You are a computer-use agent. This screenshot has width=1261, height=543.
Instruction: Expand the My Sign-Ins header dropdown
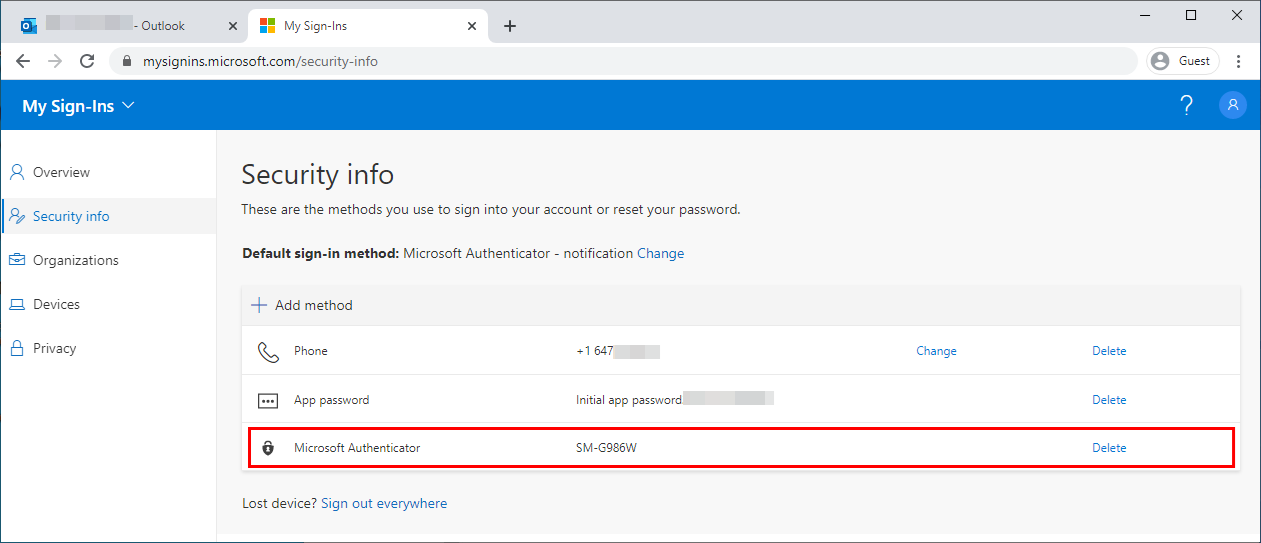pyautogui.click(x=78, y=106)
